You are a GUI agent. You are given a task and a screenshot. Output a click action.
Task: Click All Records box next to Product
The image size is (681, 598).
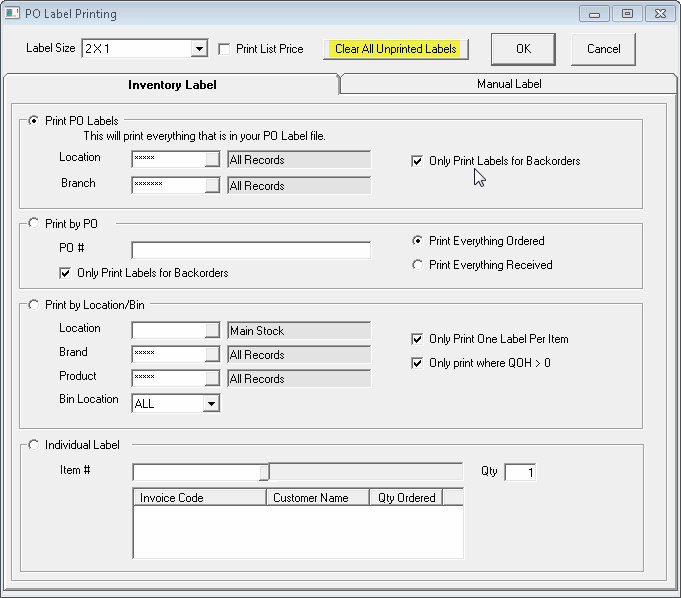[x=299, y=379]
